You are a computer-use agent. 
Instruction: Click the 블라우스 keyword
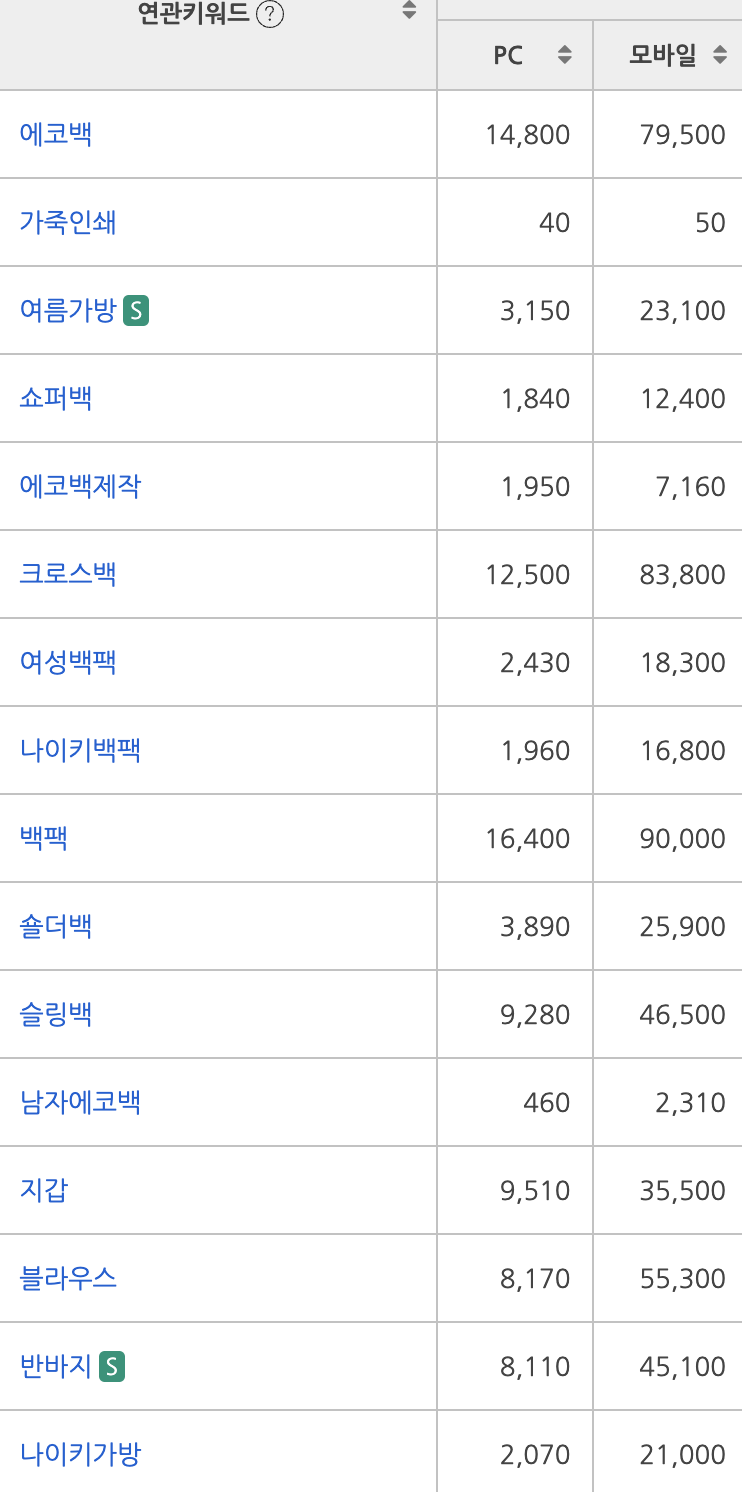(x=68, y=1279)
